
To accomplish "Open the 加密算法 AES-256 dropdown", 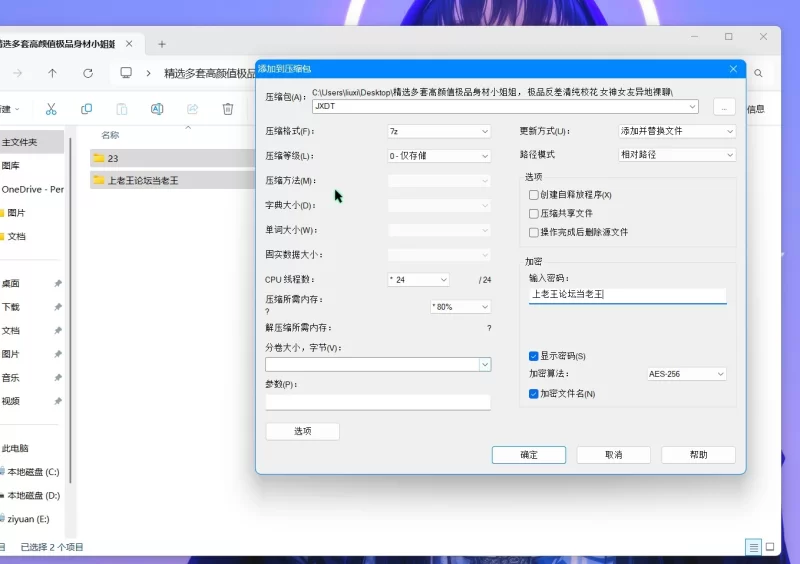I will (x=686, y=374).
